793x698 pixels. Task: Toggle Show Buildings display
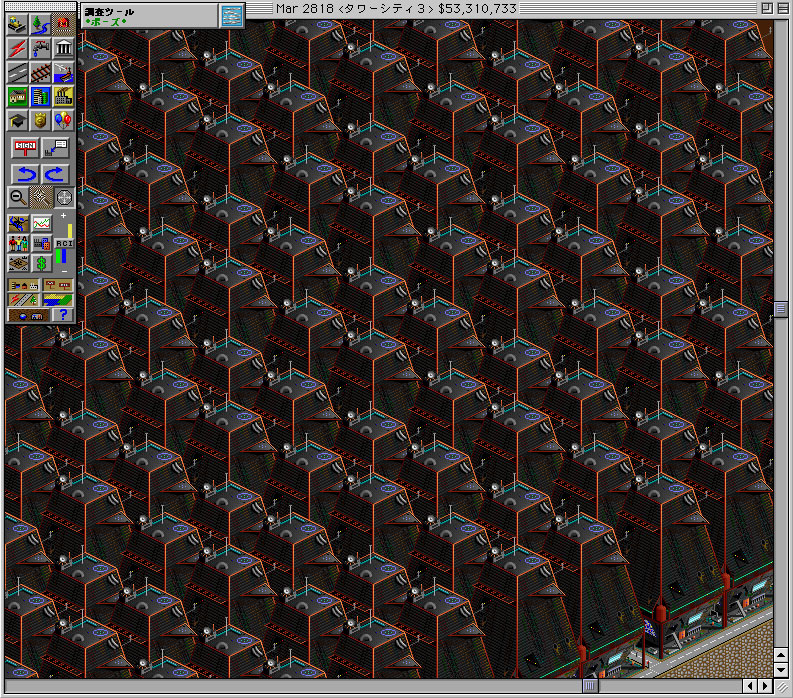[23, 286]
